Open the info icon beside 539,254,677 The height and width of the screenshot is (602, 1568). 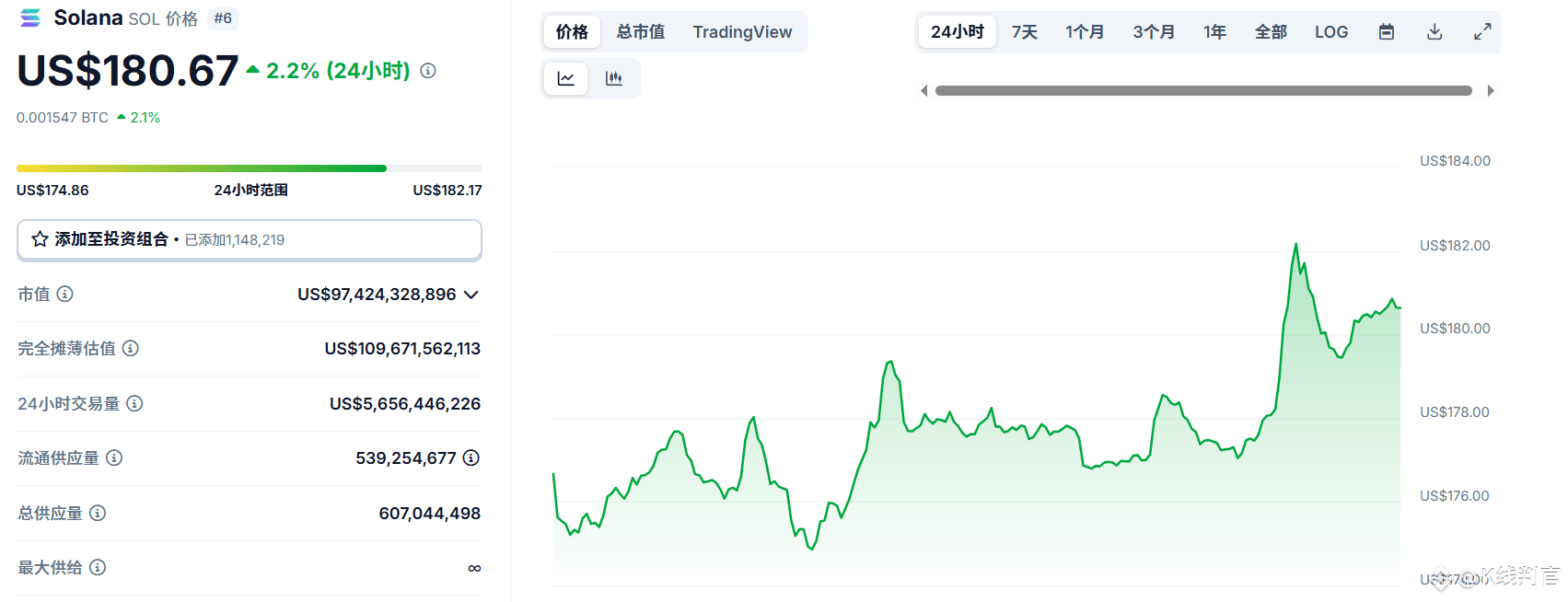471,457
